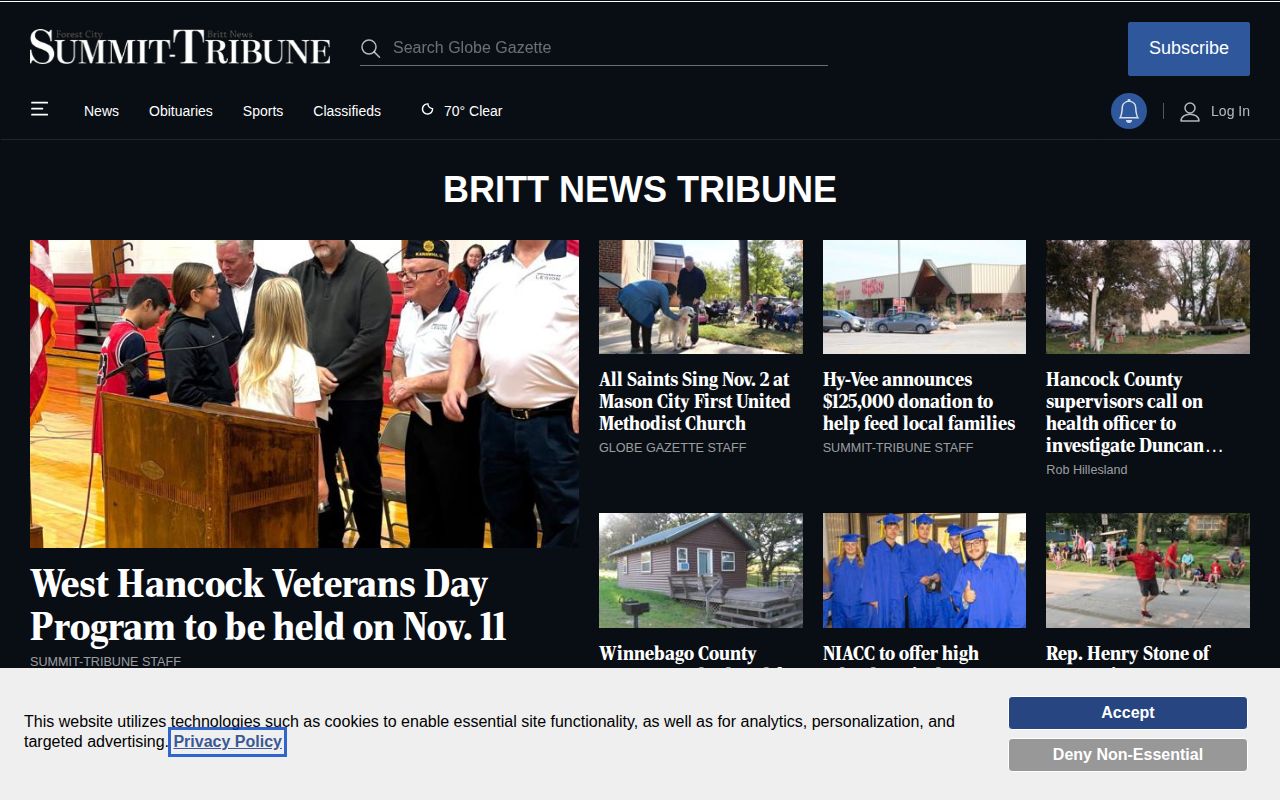The height and width of the screenshot is (800, 1280).
Task: Click SUMMIT-TRIBUNE STAFF byline under Hy-Vee article
Action: click(898, 448)
